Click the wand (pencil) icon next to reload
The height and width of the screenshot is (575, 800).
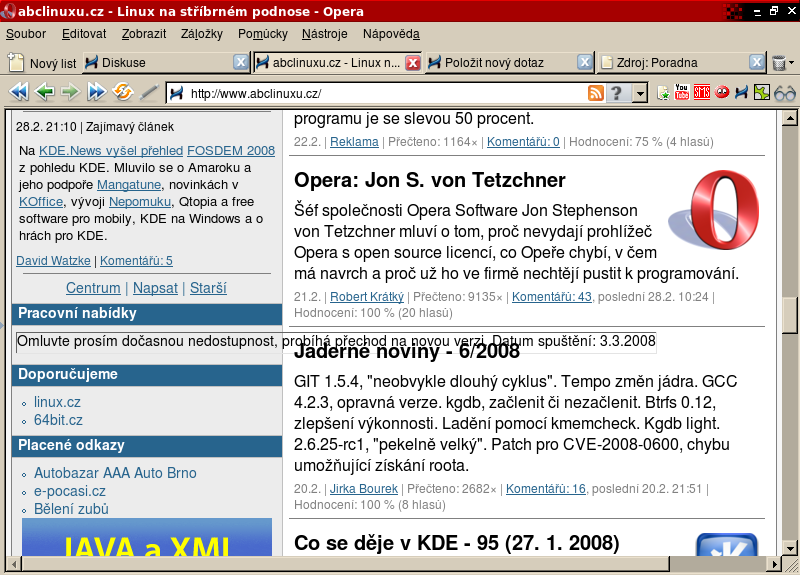(x=149, y=92)
